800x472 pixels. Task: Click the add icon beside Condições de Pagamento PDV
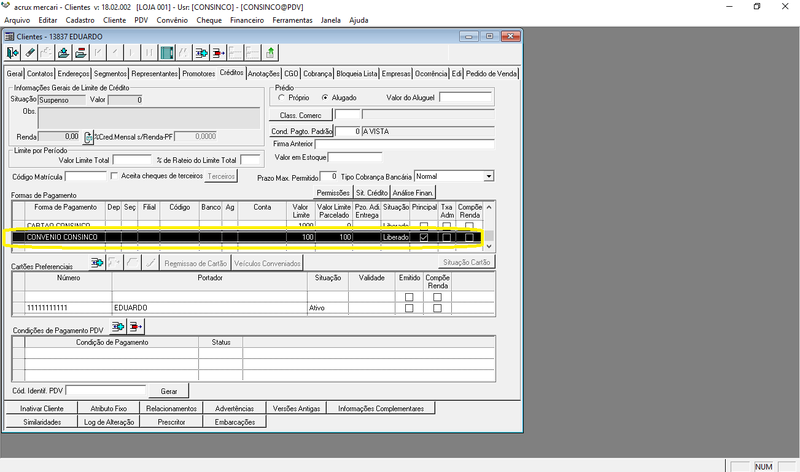tap(118, 327)
